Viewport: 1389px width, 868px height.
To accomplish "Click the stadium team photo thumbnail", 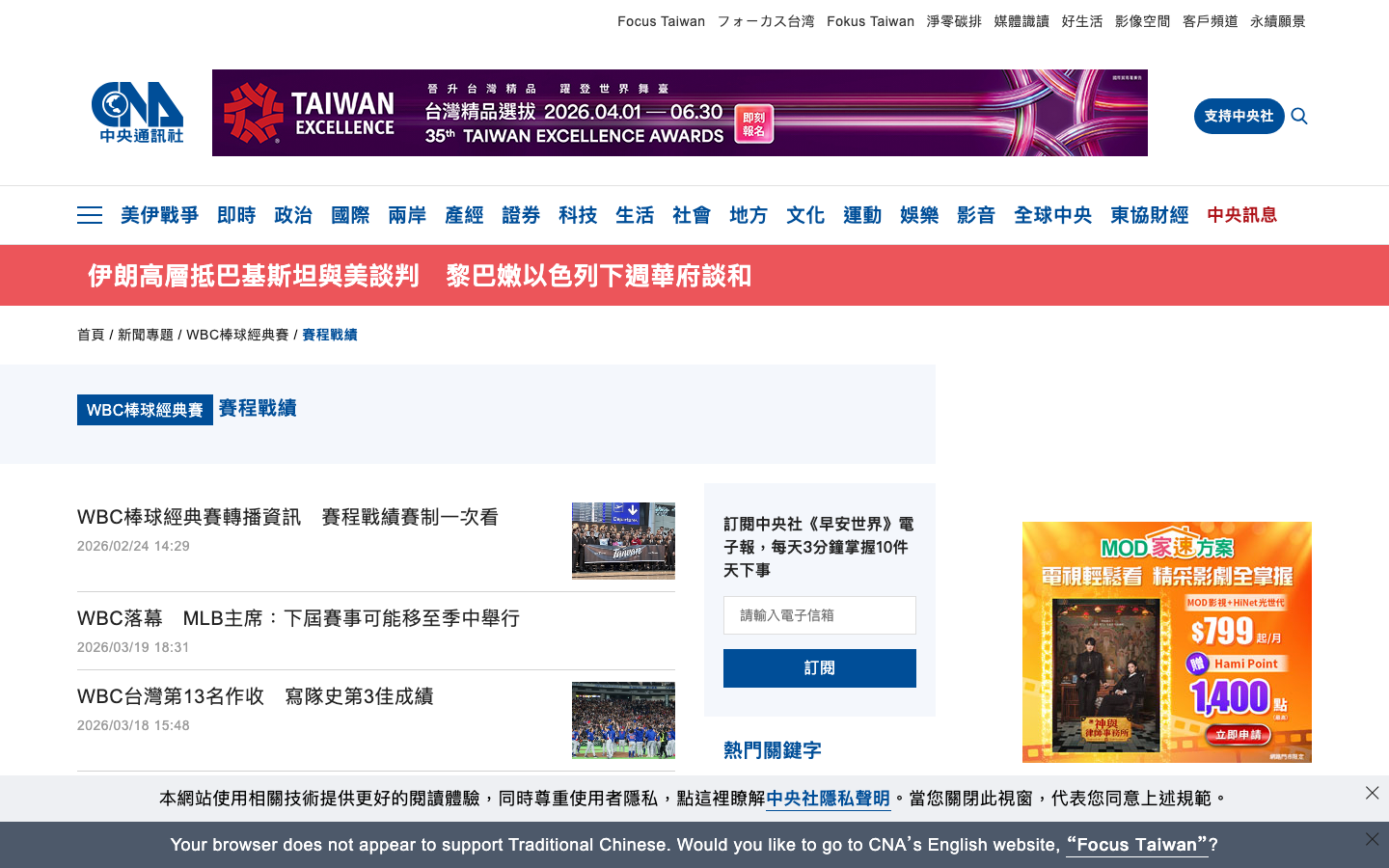I will (623, 720).
